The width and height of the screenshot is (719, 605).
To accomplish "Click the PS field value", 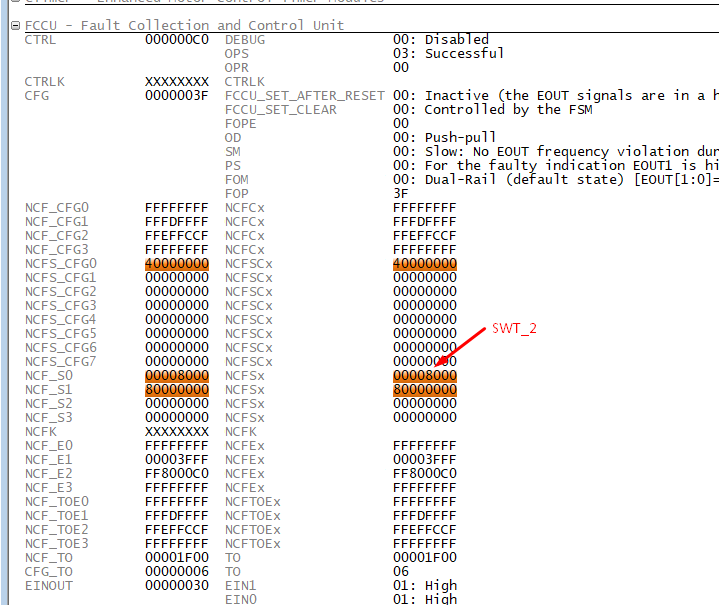I will point(556,166).
